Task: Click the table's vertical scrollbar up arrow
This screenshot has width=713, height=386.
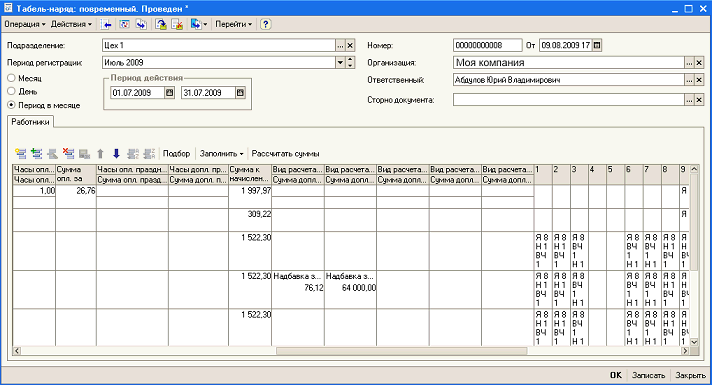Action: tap(694, 169)
